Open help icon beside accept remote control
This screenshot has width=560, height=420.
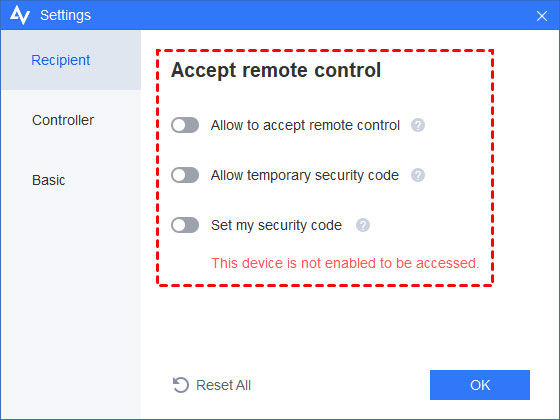(418, 125)
